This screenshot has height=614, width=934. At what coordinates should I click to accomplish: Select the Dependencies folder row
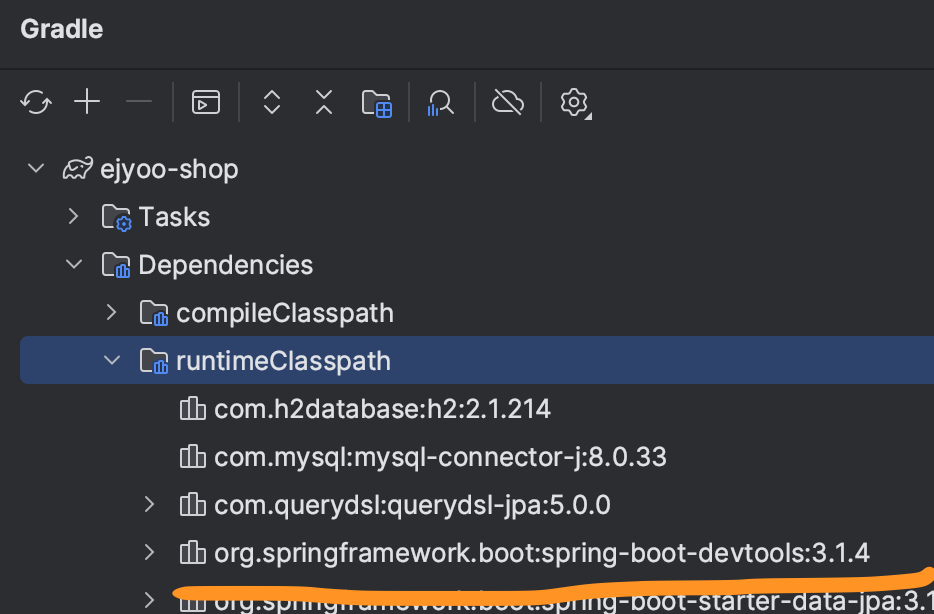477,265
